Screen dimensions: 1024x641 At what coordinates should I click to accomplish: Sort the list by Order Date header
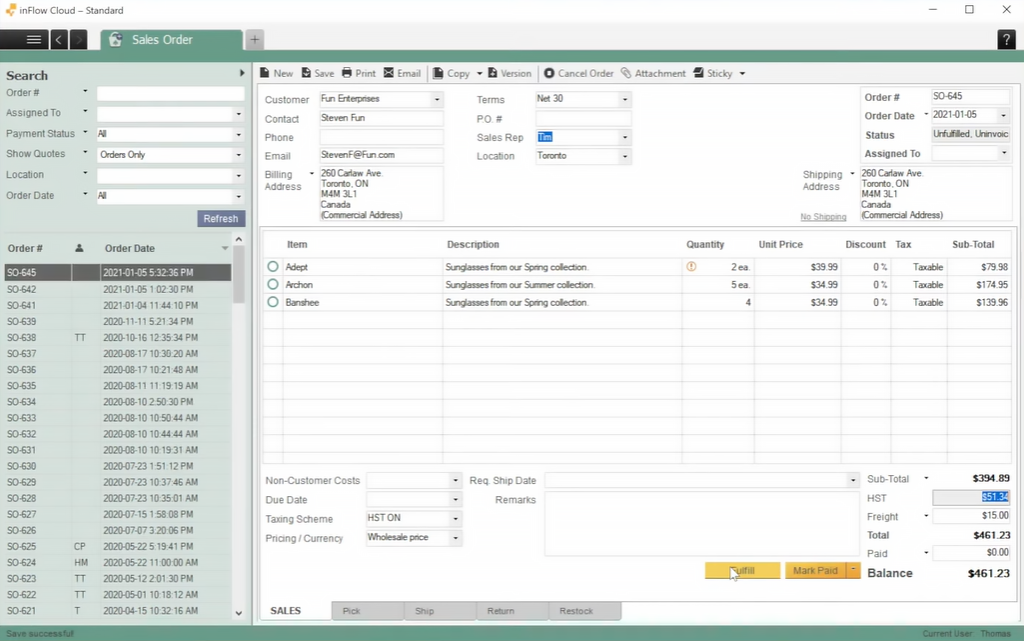coord(130,248)
